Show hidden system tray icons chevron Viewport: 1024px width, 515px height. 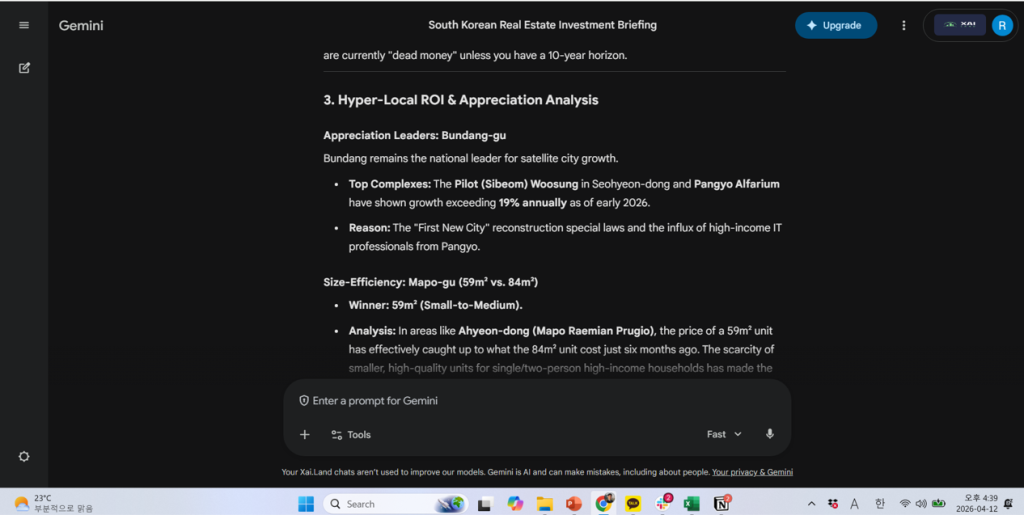click(811, 504)
